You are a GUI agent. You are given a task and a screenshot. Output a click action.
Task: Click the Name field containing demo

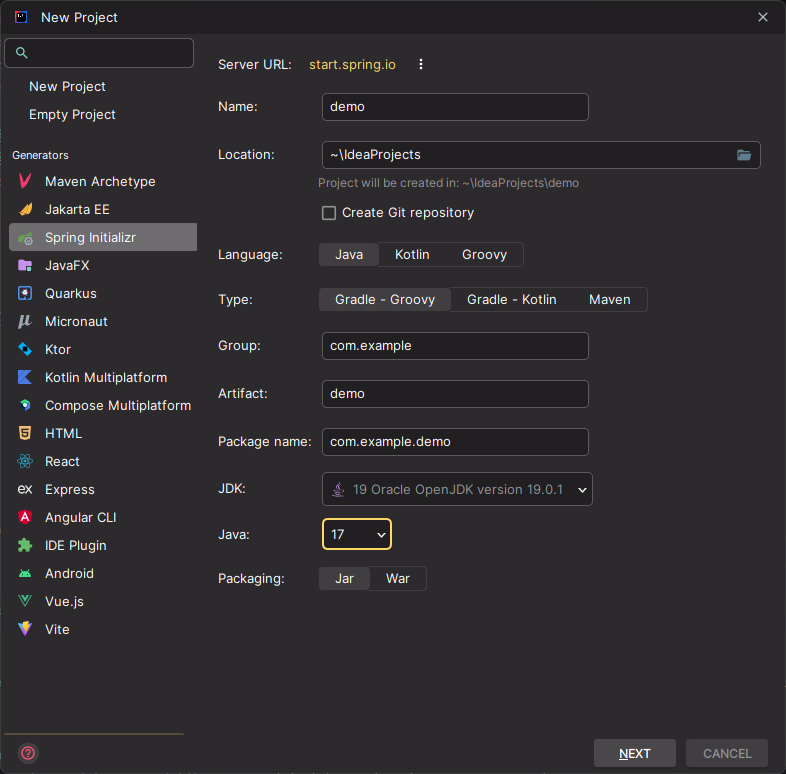(x=455, y=107)
